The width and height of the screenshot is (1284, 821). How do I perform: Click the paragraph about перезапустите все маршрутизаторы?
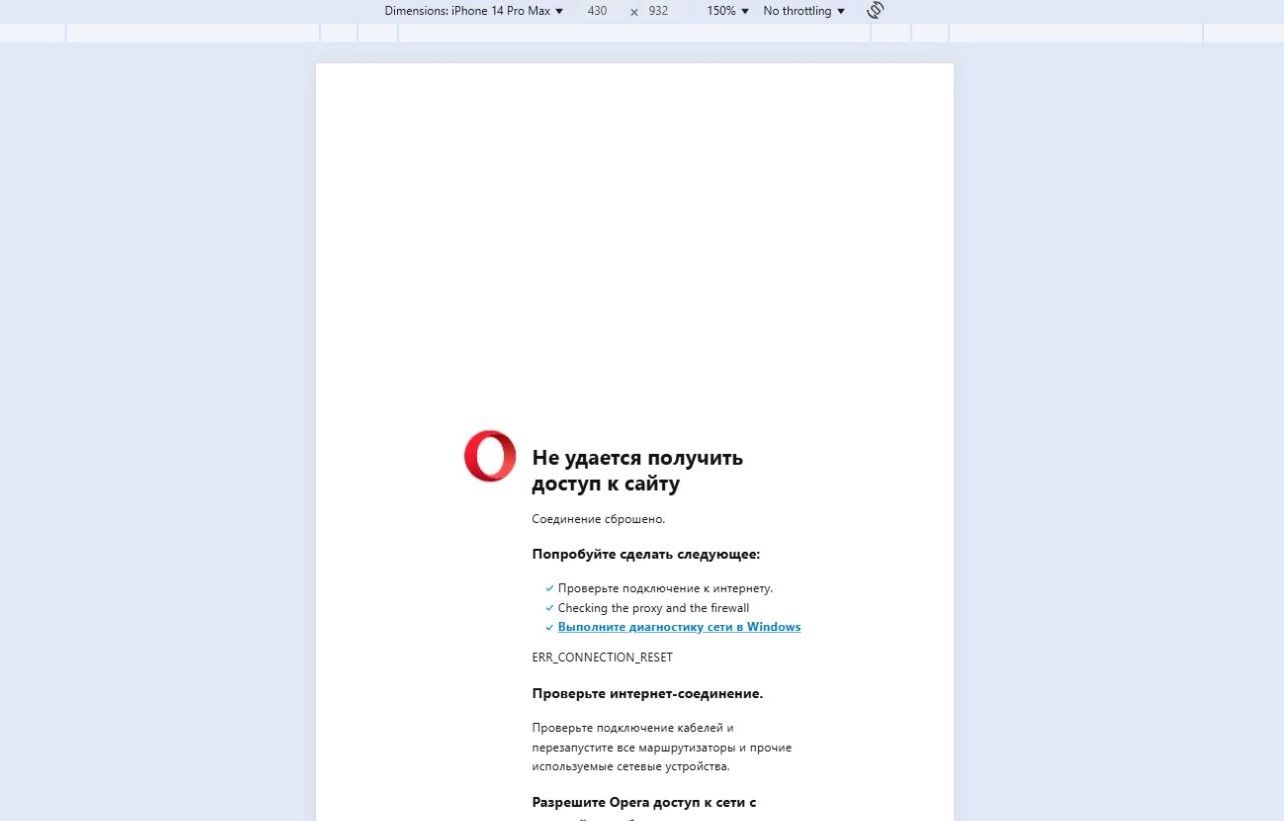[662, 747]
